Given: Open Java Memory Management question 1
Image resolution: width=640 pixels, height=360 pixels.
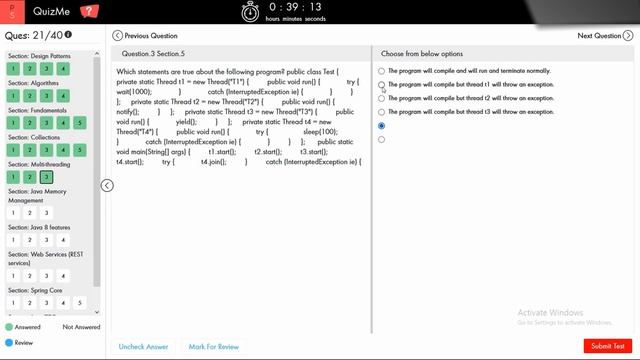Looking at the screenshot, I should click(13, 213).
